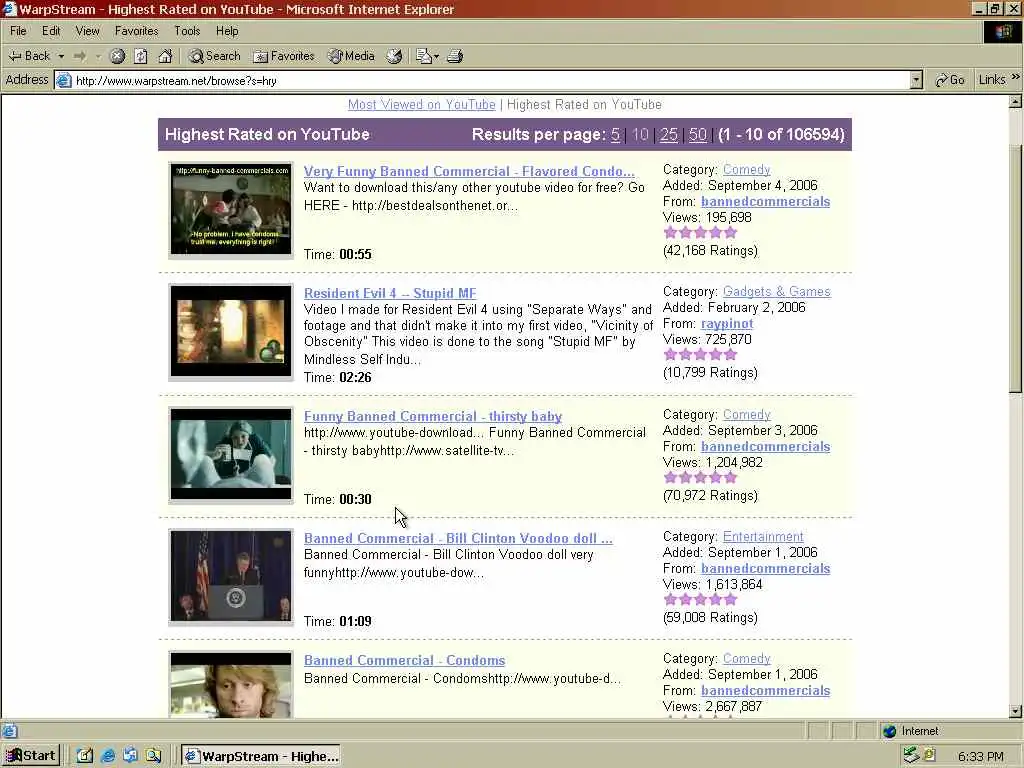Go to the Home page icon
The image size is (1024, 768).
pyautogui.click(x=165, y=56)
